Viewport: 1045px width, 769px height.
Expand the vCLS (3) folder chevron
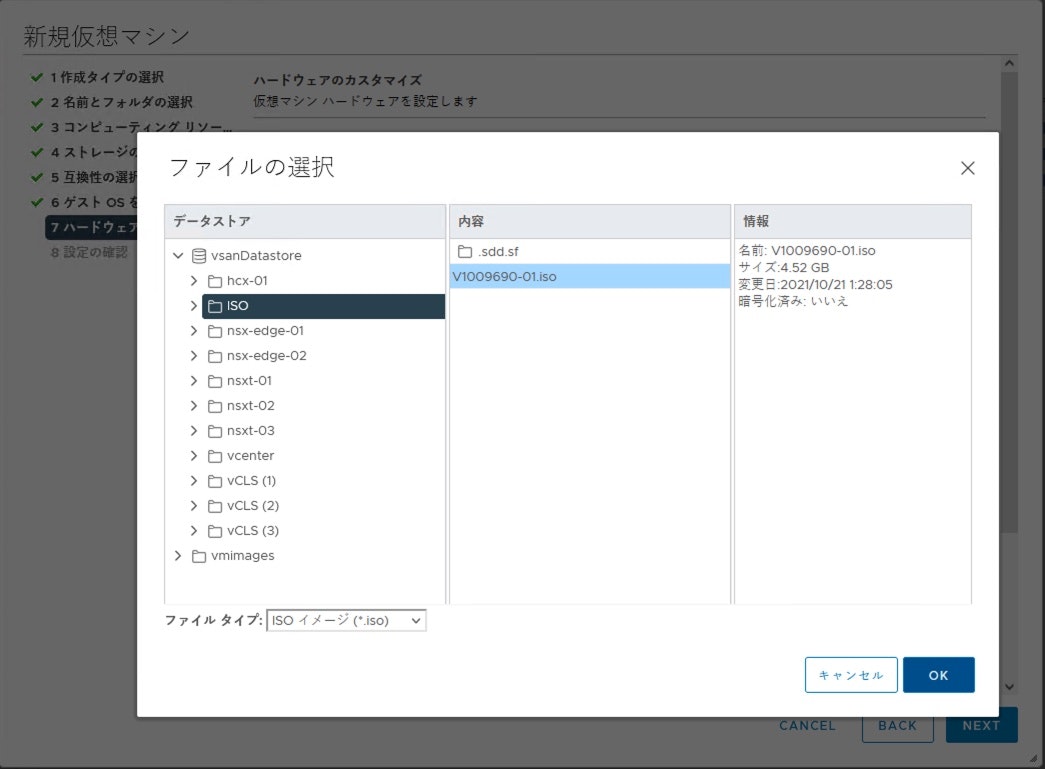[193, 530]
